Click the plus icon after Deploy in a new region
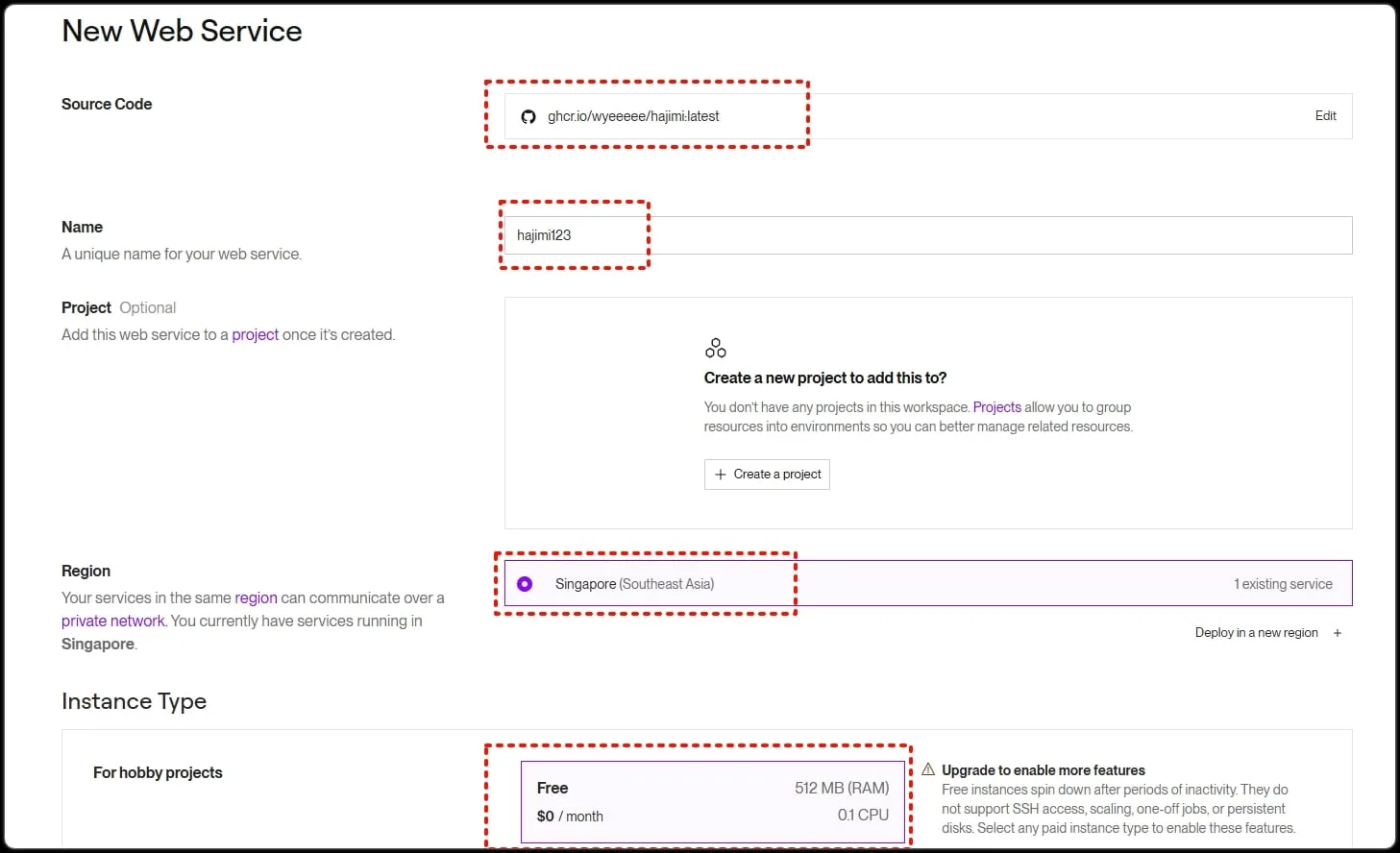 (1338, 633)
